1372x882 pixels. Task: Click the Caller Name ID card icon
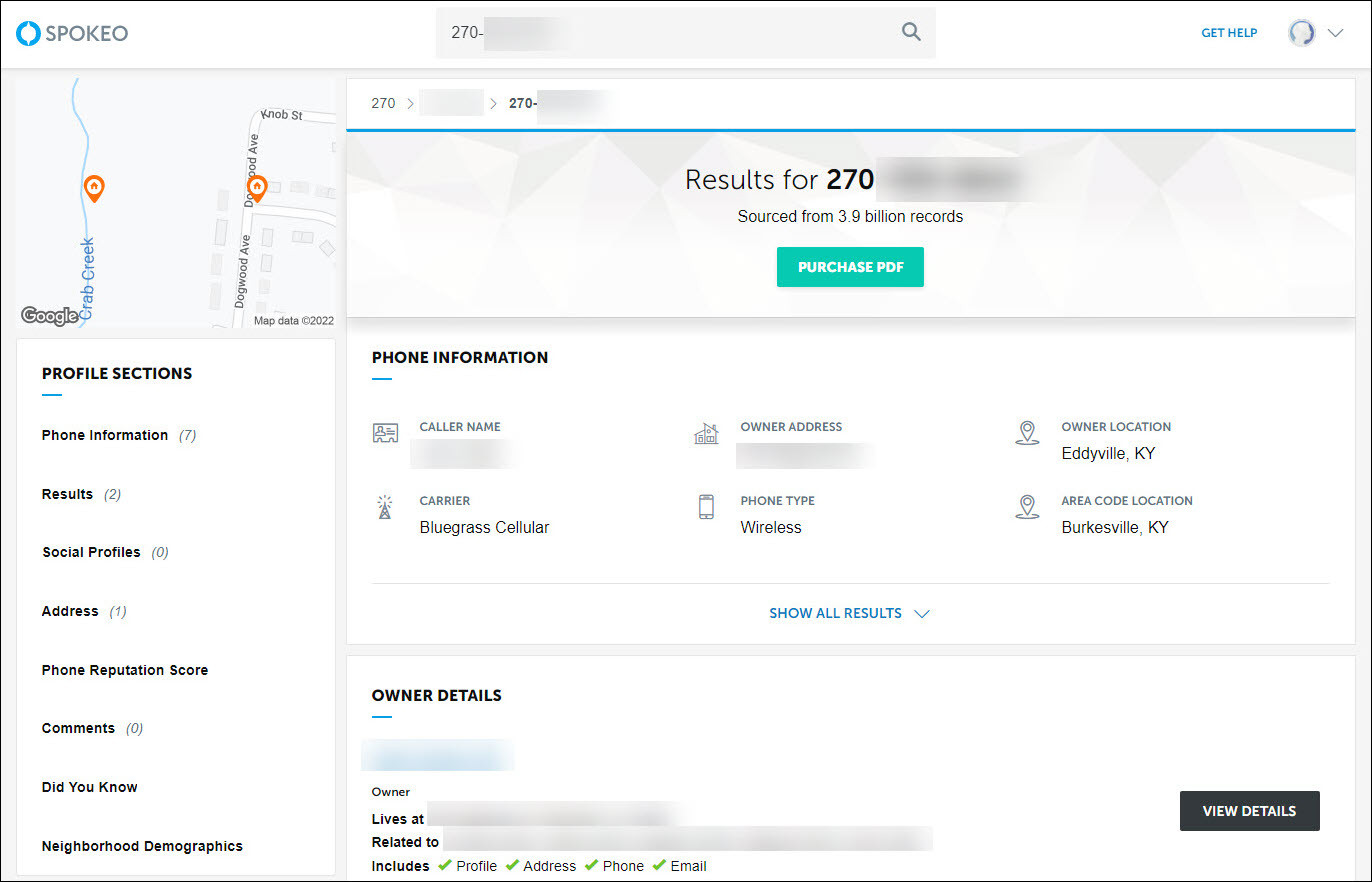point(385,433)
